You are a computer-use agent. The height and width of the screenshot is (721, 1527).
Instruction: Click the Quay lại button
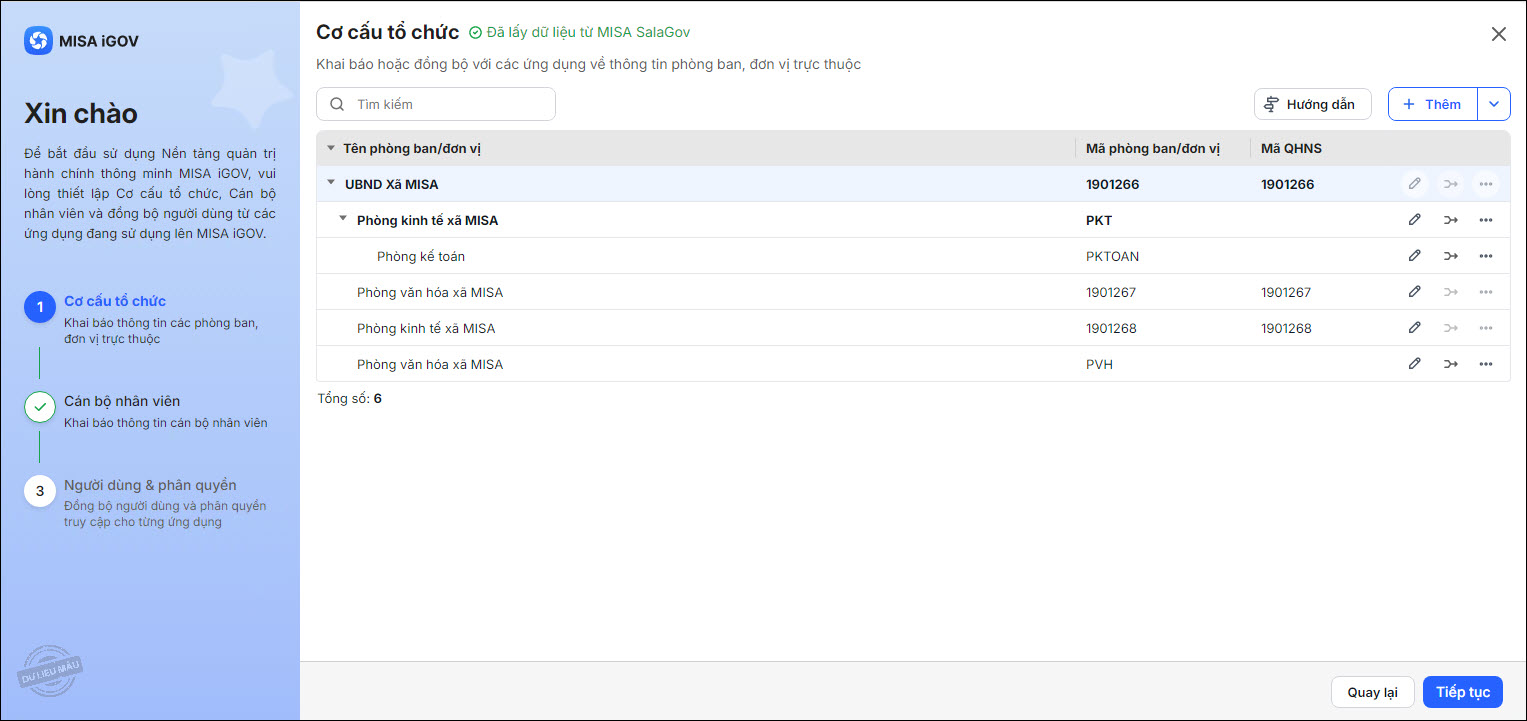click(x=1372, y=692)
